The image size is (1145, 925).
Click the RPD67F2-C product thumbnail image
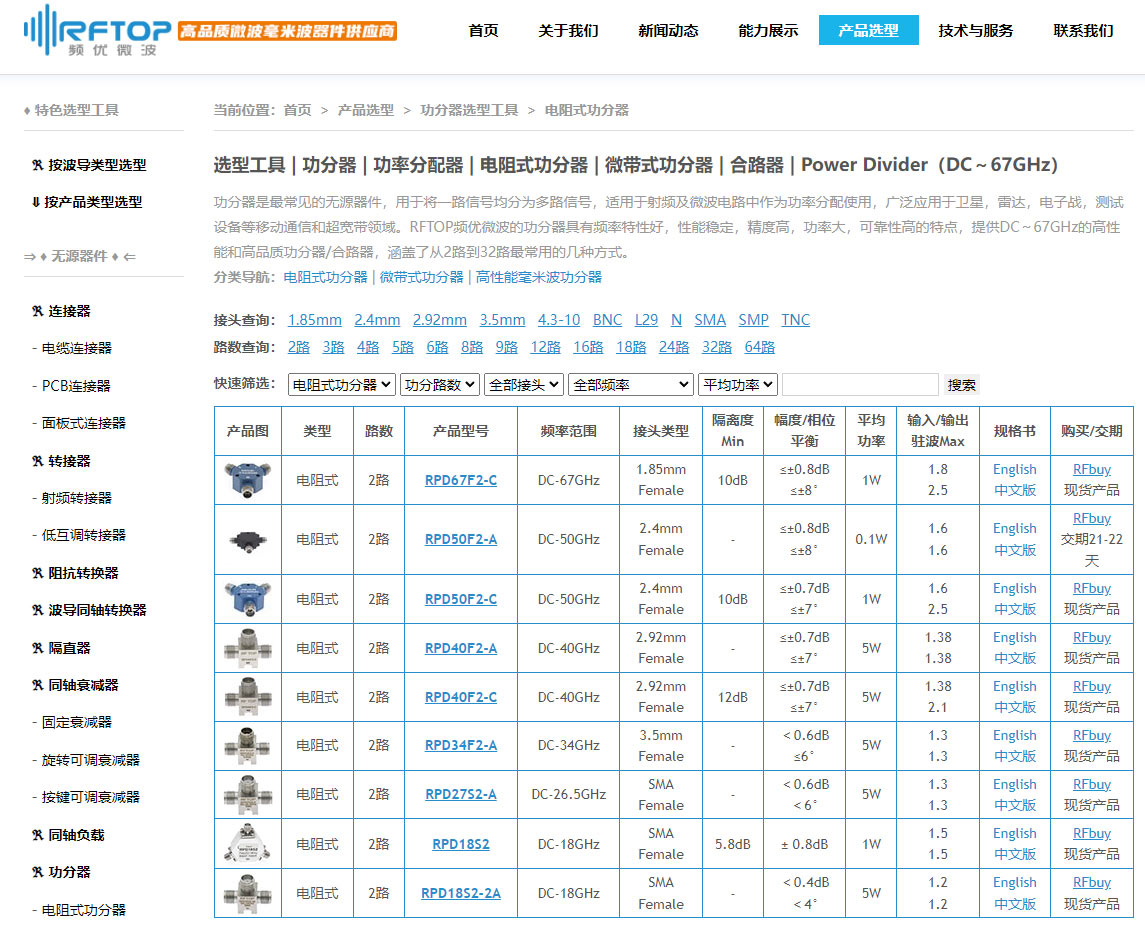tap(247, 480)
